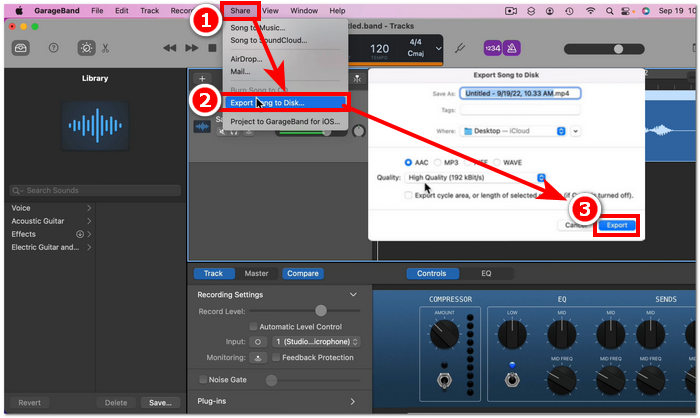Open the Apple menu
The height and width of the screenshot is (418, 700).
point(19,11)
